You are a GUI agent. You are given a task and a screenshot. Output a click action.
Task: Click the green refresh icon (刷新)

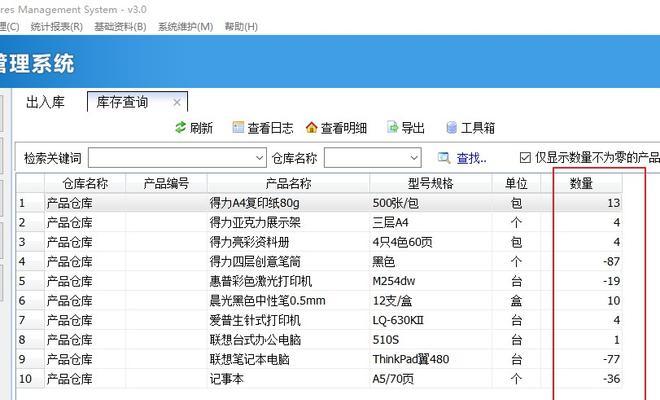[x=181, y=127]
